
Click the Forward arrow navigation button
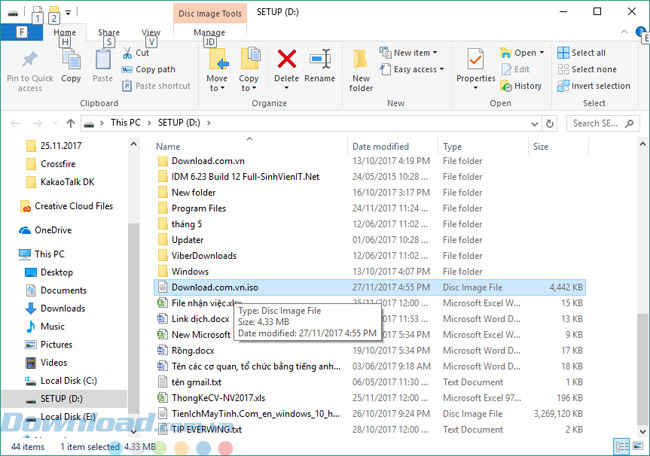(x=37, y=123)
